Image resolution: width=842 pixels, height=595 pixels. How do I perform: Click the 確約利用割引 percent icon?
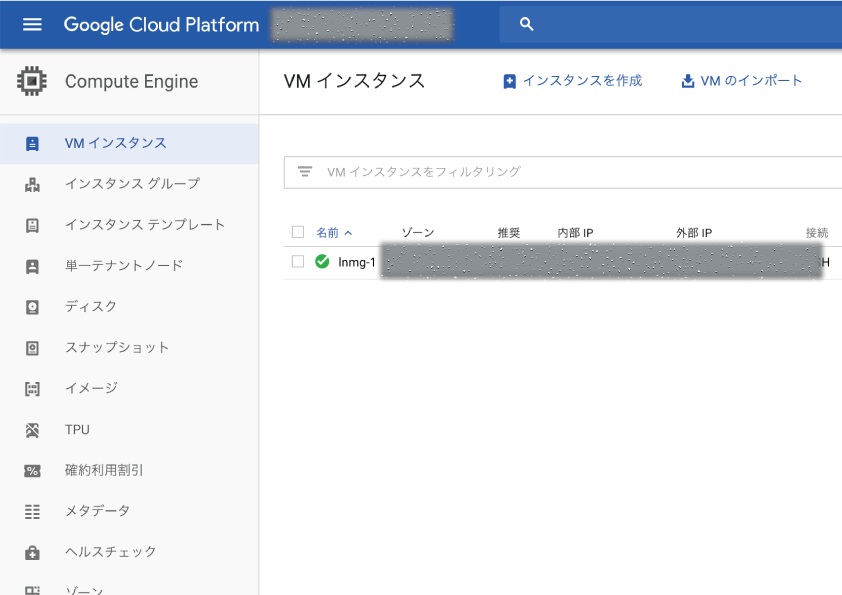click(x=32, y=471)
